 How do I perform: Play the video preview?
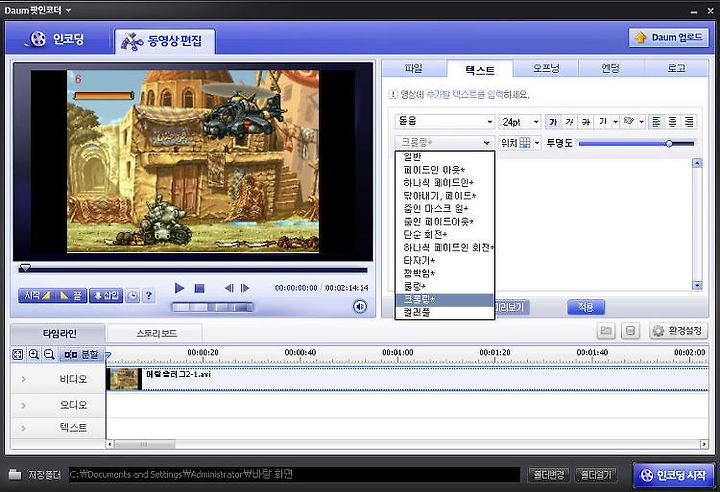pos(180,288)
